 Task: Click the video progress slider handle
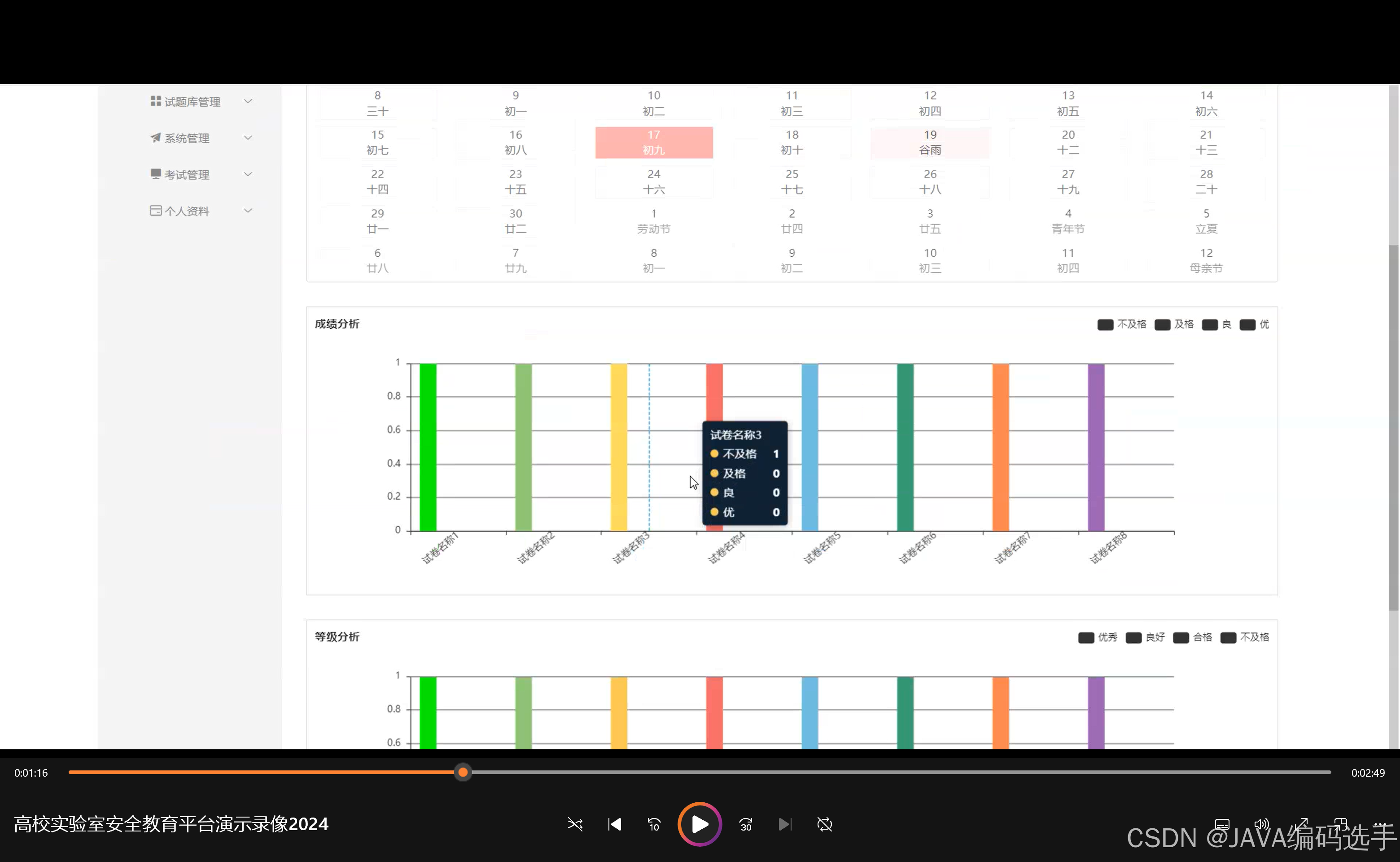(x=463, y=773)
